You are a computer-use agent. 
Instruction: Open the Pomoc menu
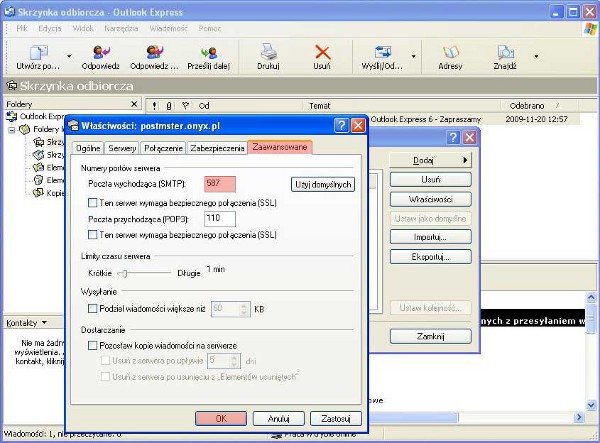click(x=210, y=28)
